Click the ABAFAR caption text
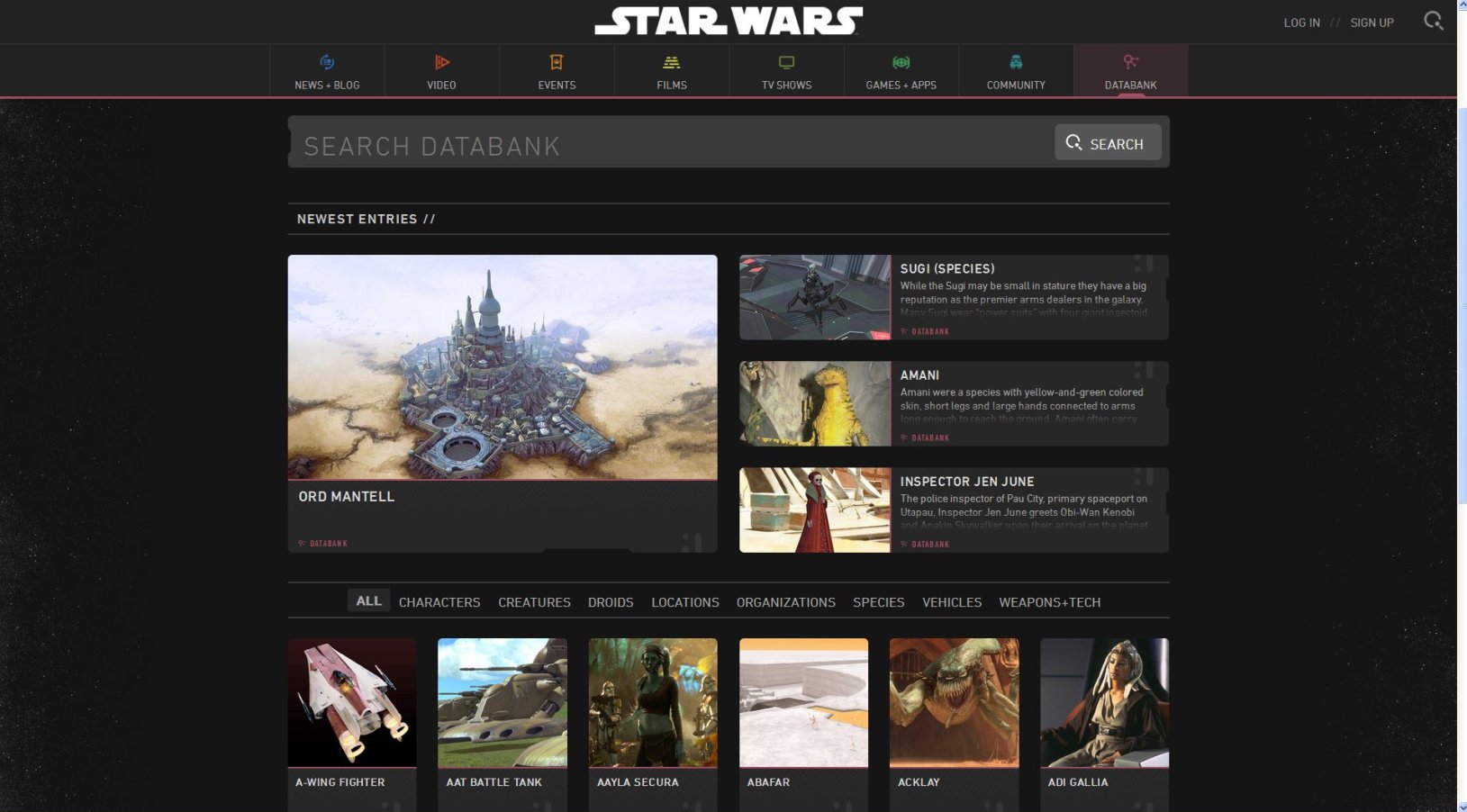The width and height of the screenshot is (1467, 812). [768, 782]
